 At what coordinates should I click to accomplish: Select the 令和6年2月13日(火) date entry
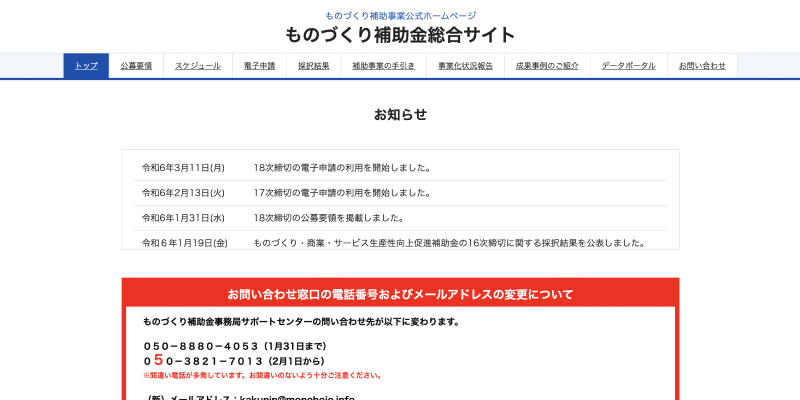coord(183,193)
